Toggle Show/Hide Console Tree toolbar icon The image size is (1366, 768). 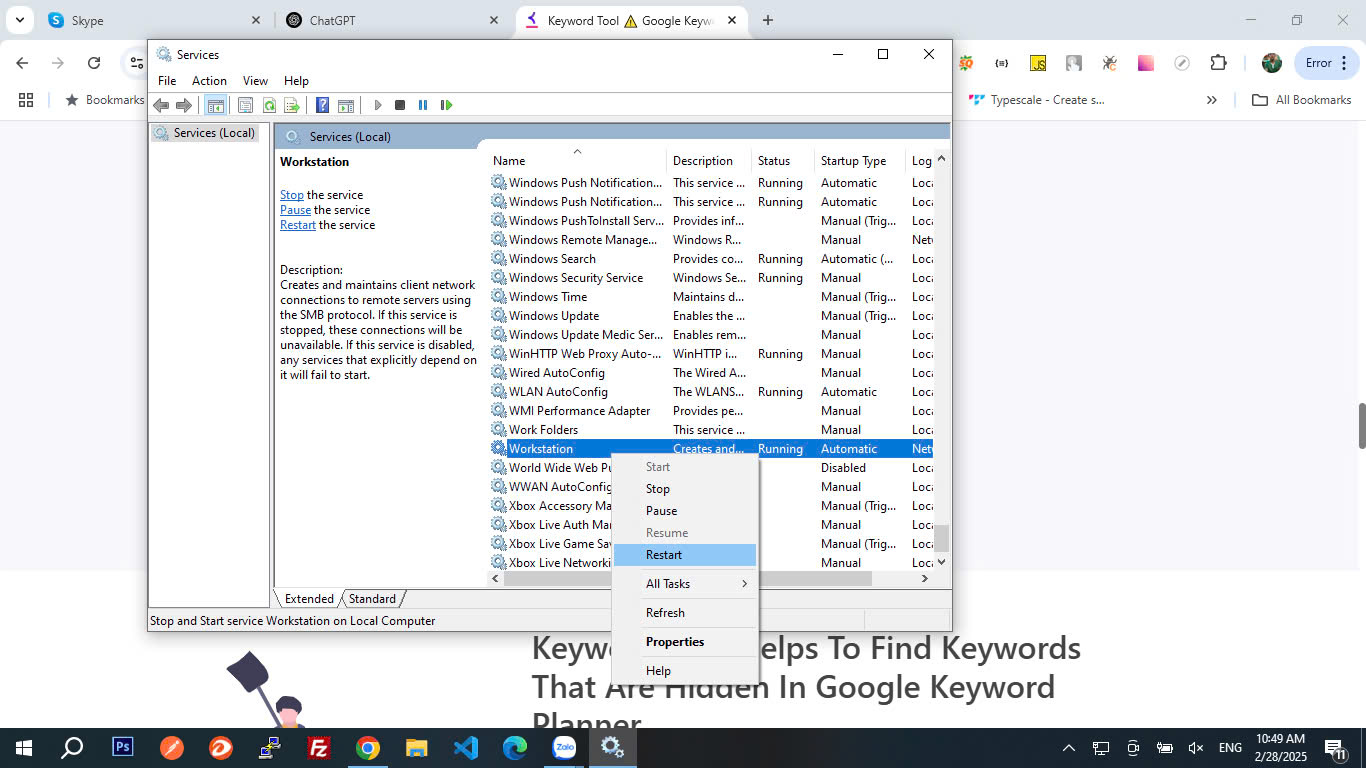pyautogui.click(x=215, y=105)
